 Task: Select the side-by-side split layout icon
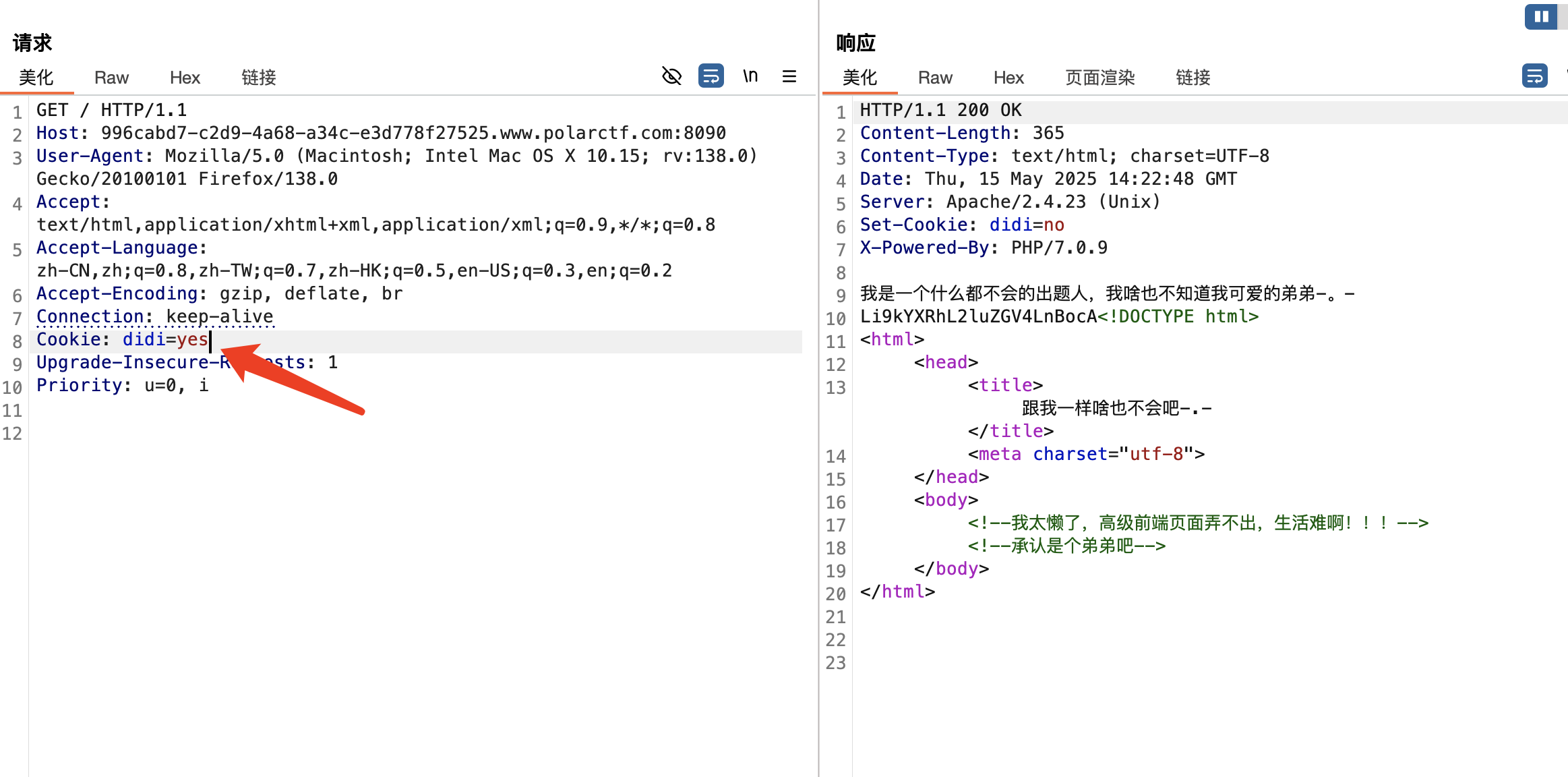pos(1541,17)
